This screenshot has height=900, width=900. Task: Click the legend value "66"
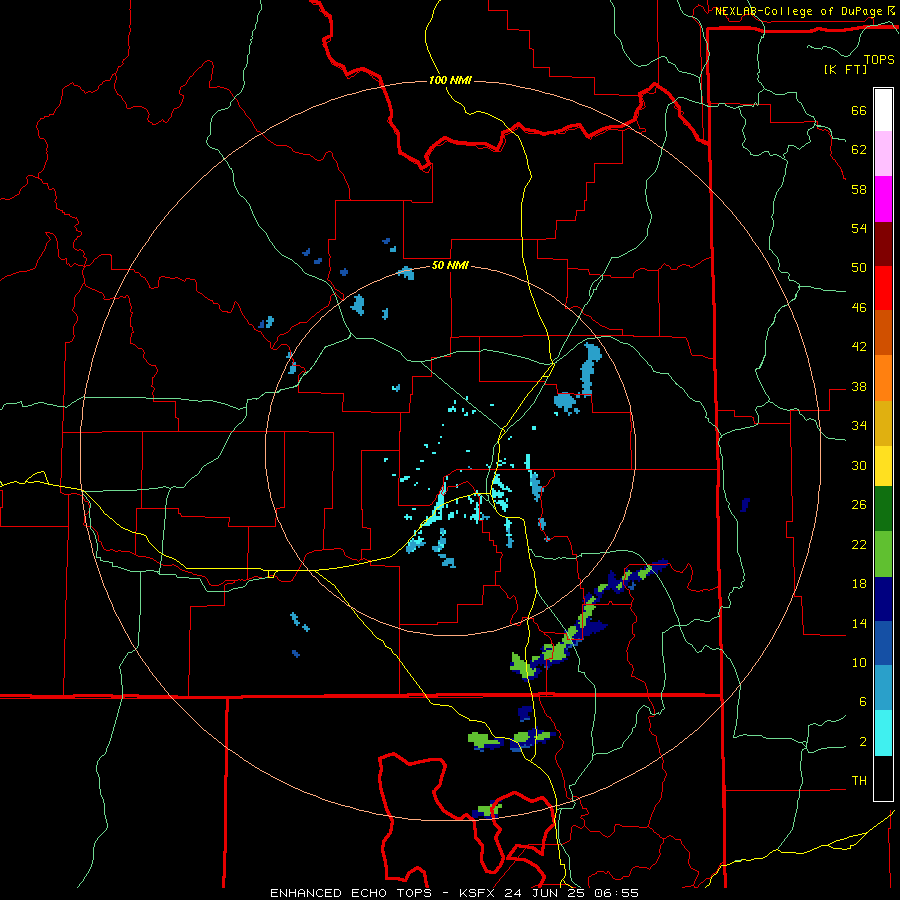pos(859,111)
